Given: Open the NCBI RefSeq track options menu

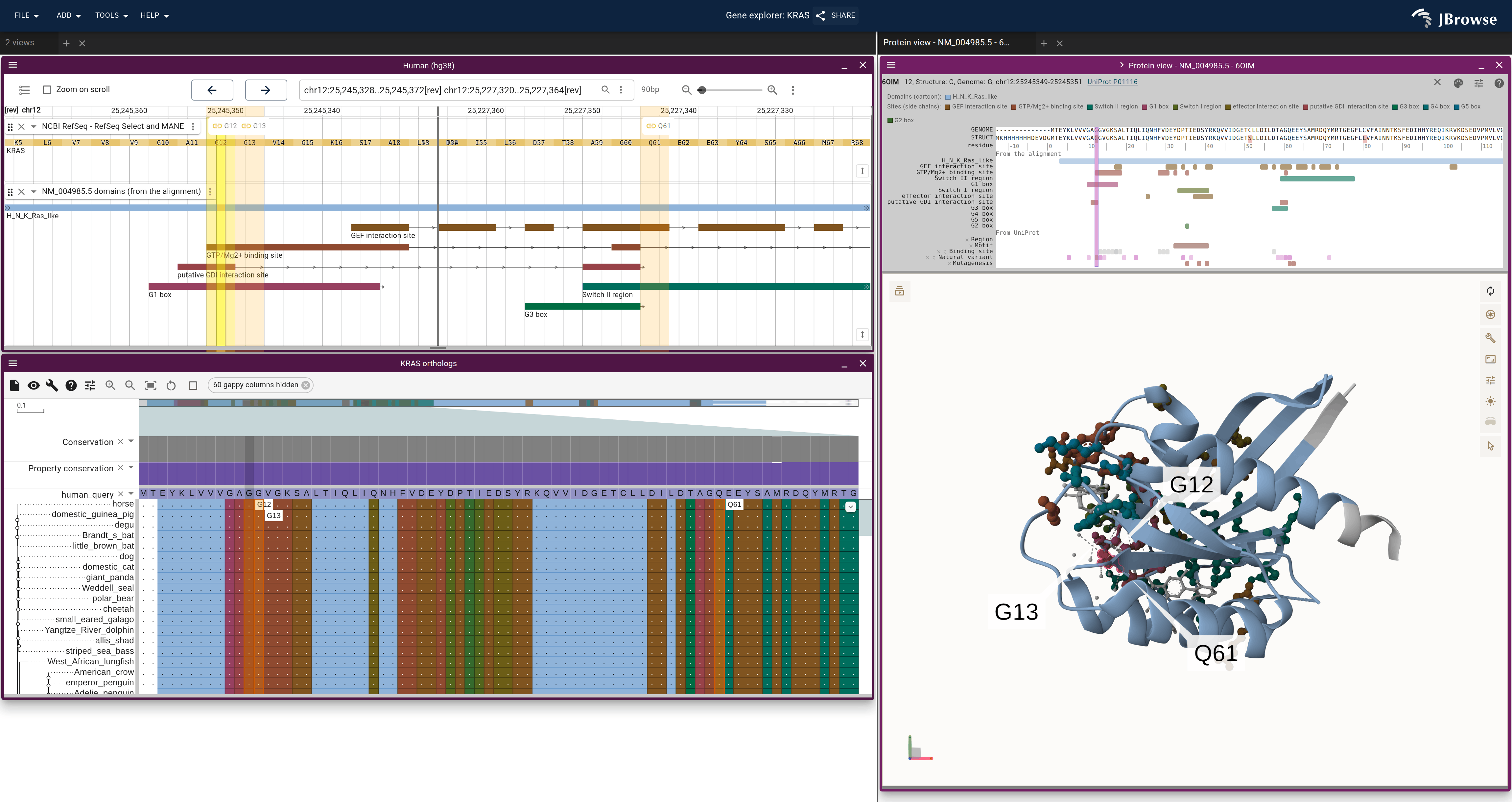Looking at the screenshot, I should tap(193, 126).
